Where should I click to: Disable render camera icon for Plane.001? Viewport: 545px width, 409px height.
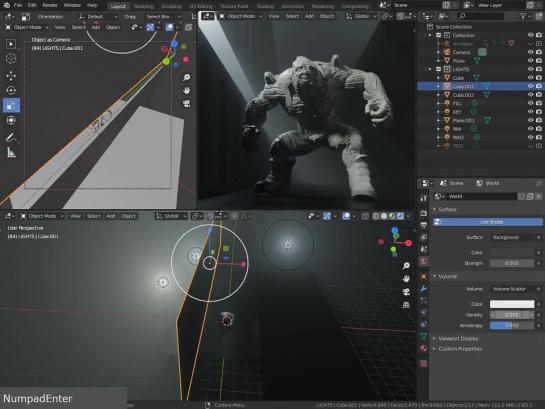click(539, 120)
